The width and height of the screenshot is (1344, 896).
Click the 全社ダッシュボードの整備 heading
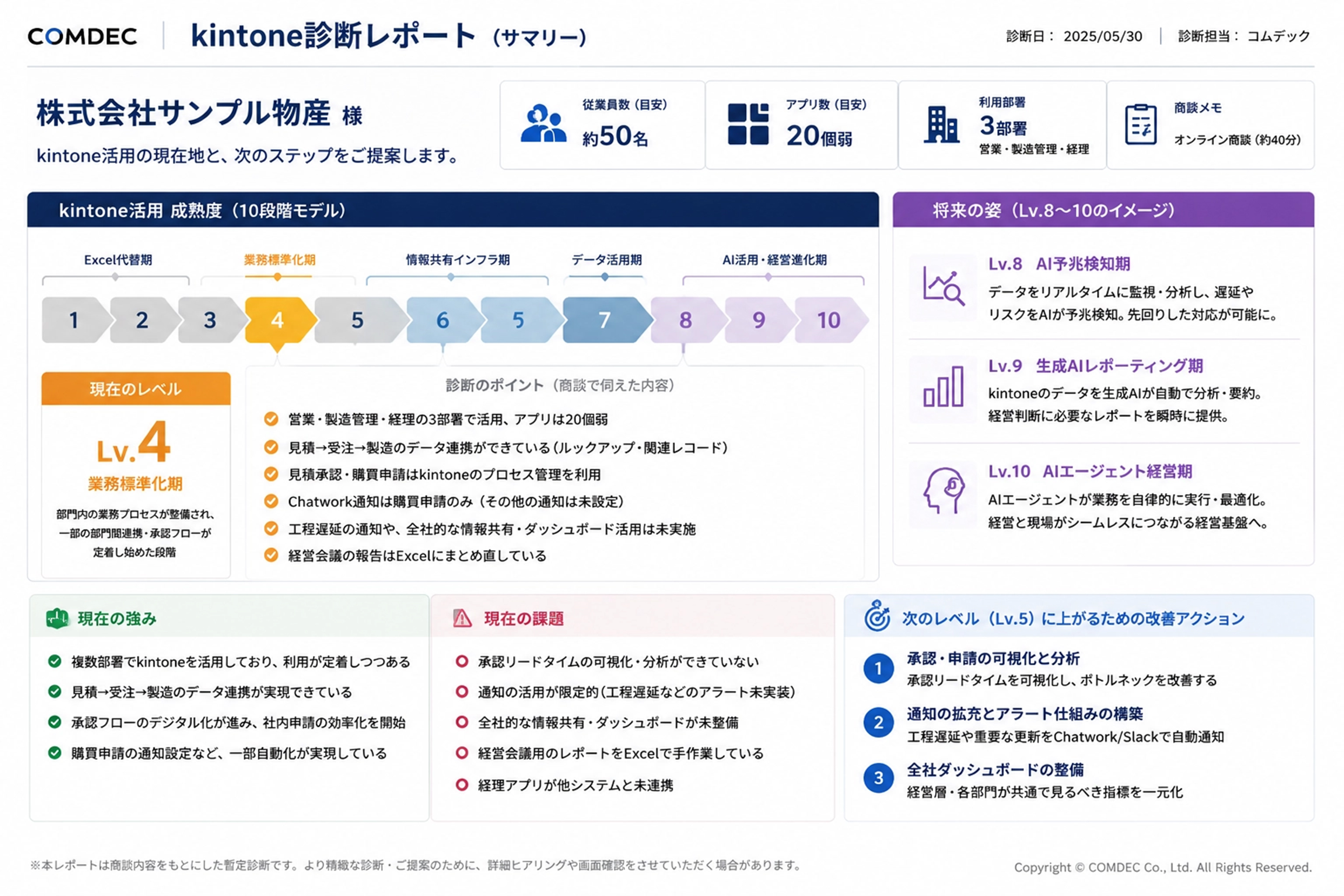pos(995,770)
